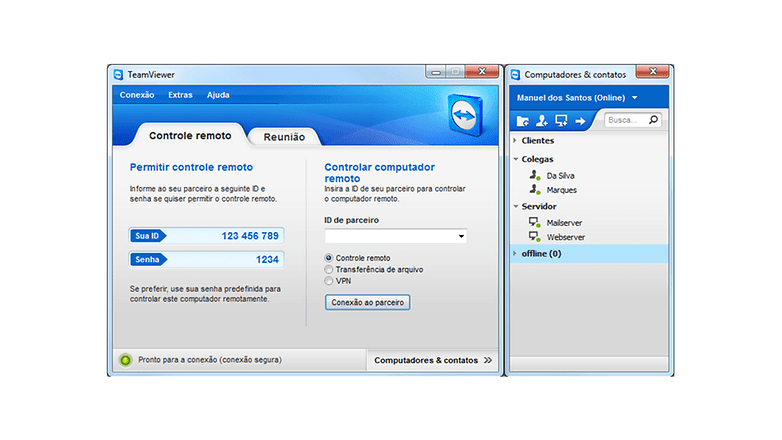Click the Senha value 1234
Screen dimensions: 782x440
[x=267, y=259]
